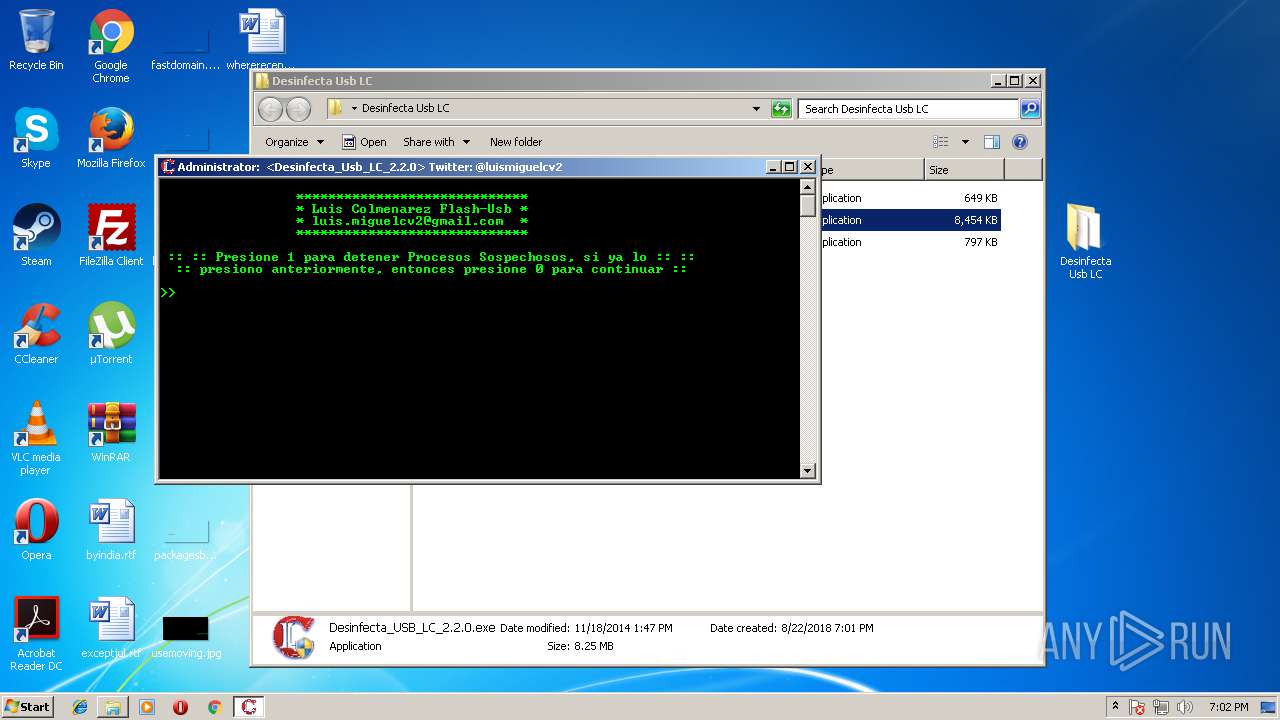Click the search magnifier button
This screenshot has width=1280, height=720.
pyautogui.click(x=1030, y=109)
